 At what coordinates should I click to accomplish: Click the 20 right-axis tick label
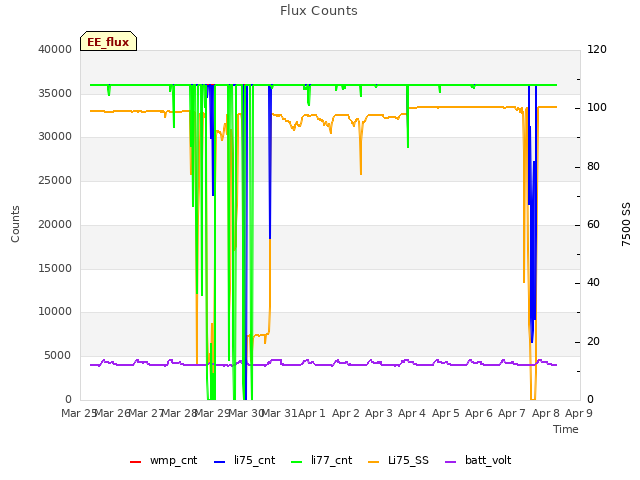tap(593, 341)
